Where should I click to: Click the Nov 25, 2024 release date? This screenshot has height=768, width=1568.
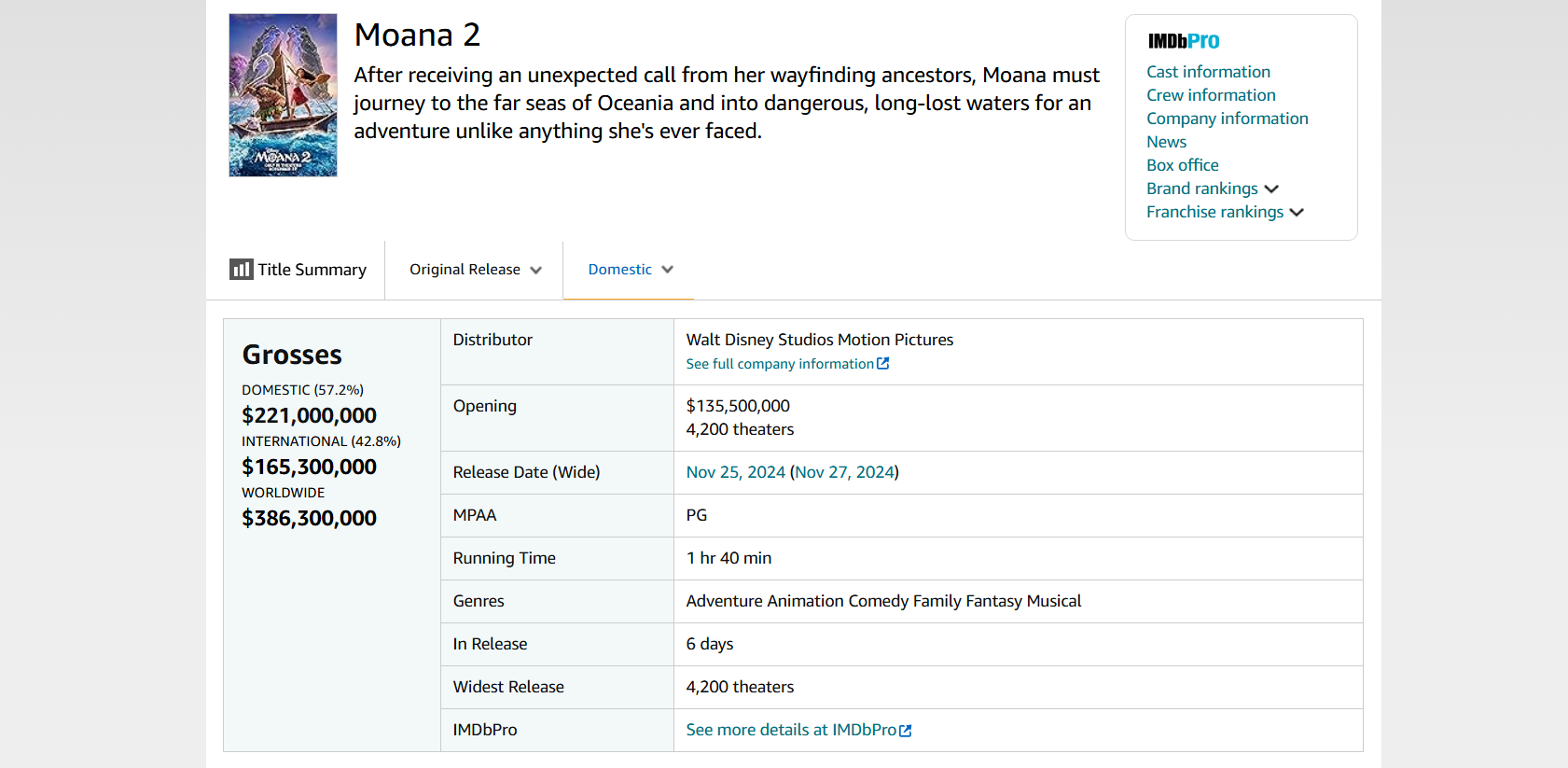coord(736,472)
